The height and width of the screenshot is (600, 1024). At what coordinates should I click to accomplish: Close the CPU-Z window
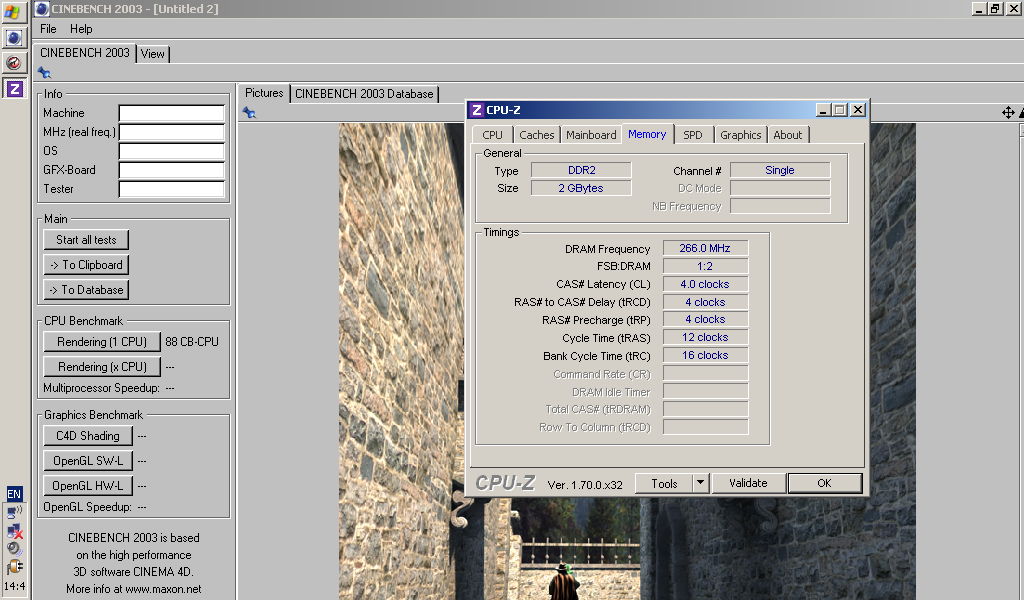click(x=858, y=110)
